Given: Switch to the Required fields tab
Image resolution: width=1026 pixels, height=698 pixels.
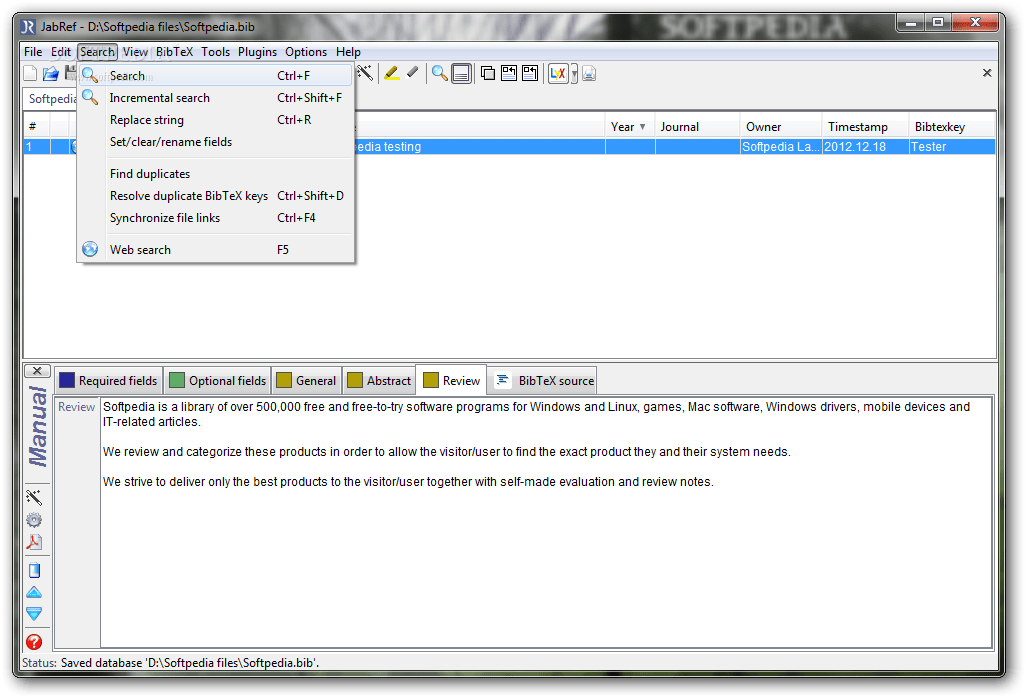Looking at the screenshot, I should coord(109,381).
